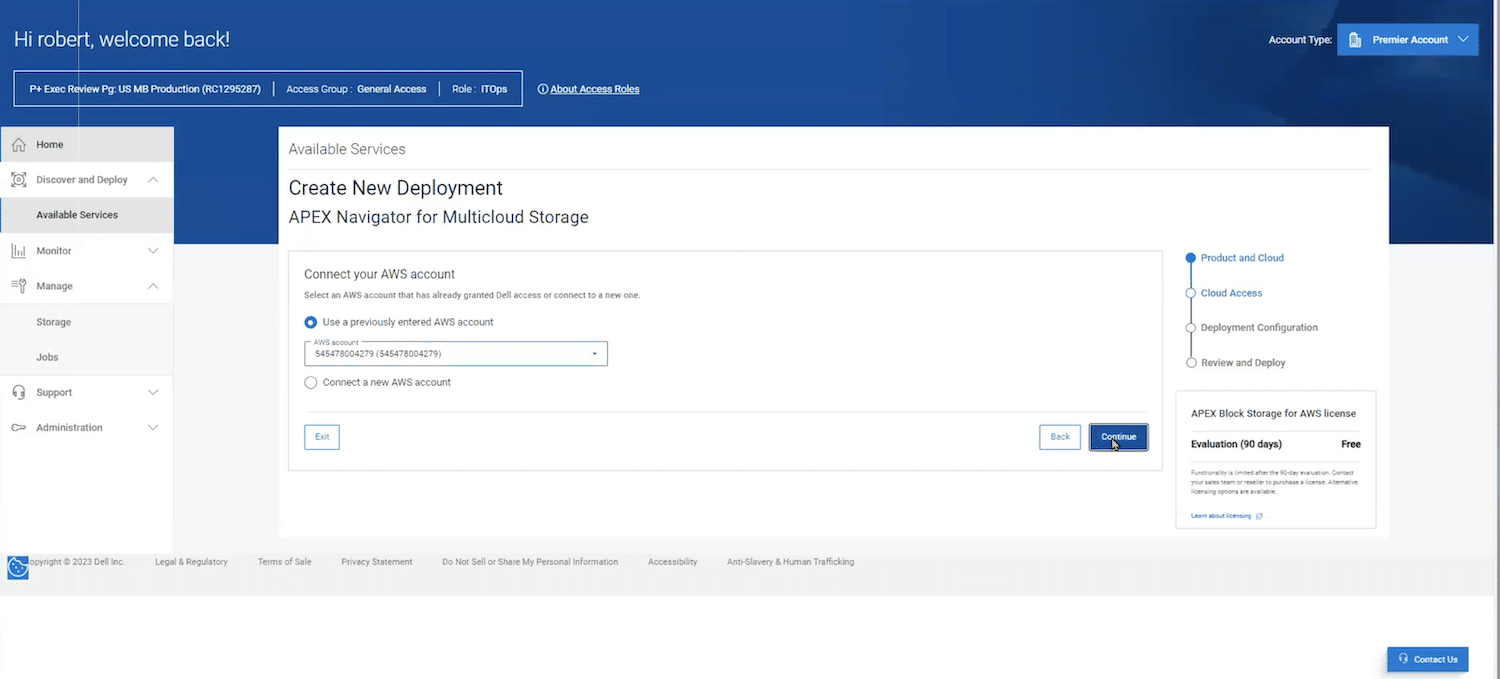This screenshot has width=1500, height=679.
Task: Click Deployment Configuration step
Action: pyautogui.click(x=1259, y=328)
